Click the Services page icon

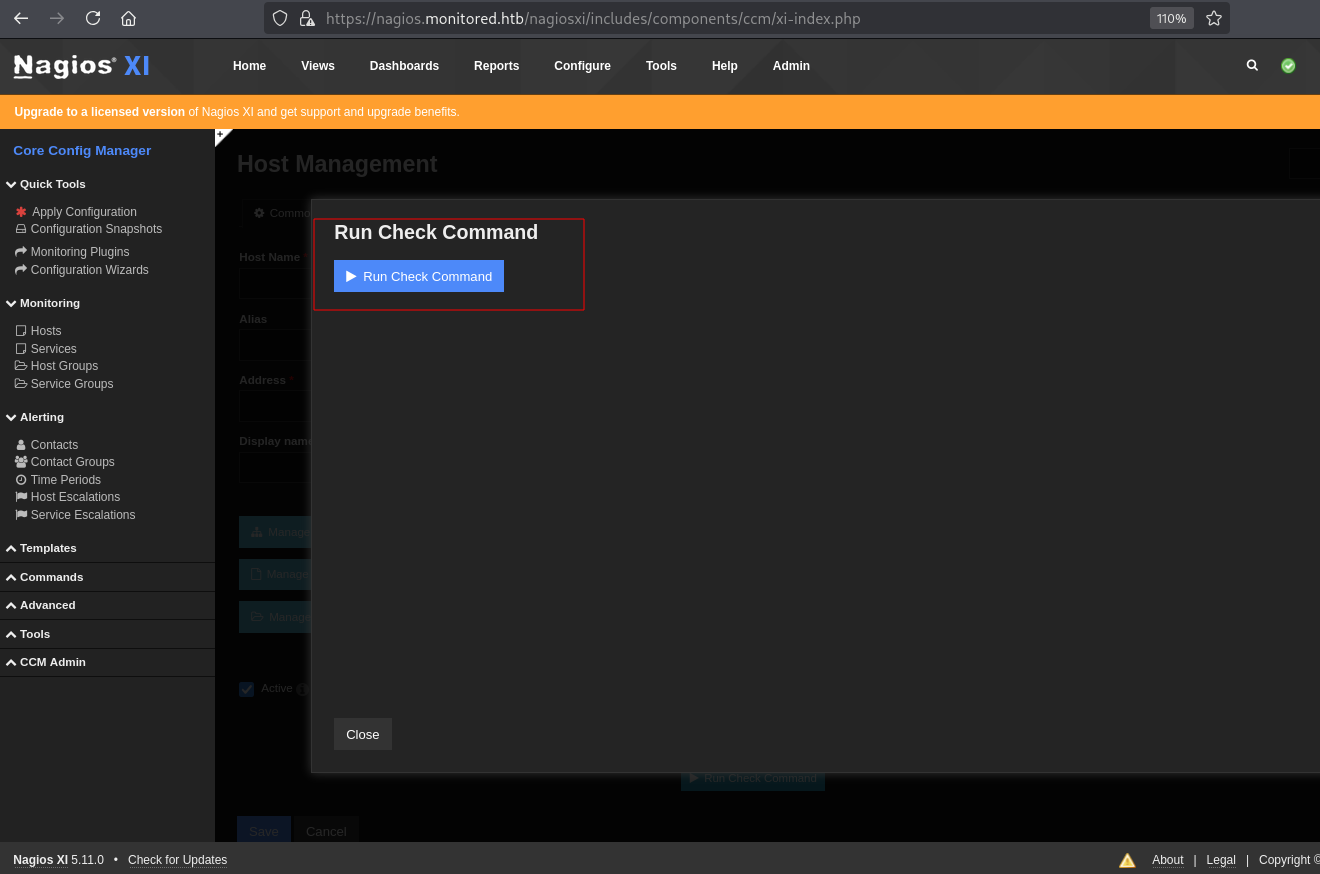coord(21,349)
